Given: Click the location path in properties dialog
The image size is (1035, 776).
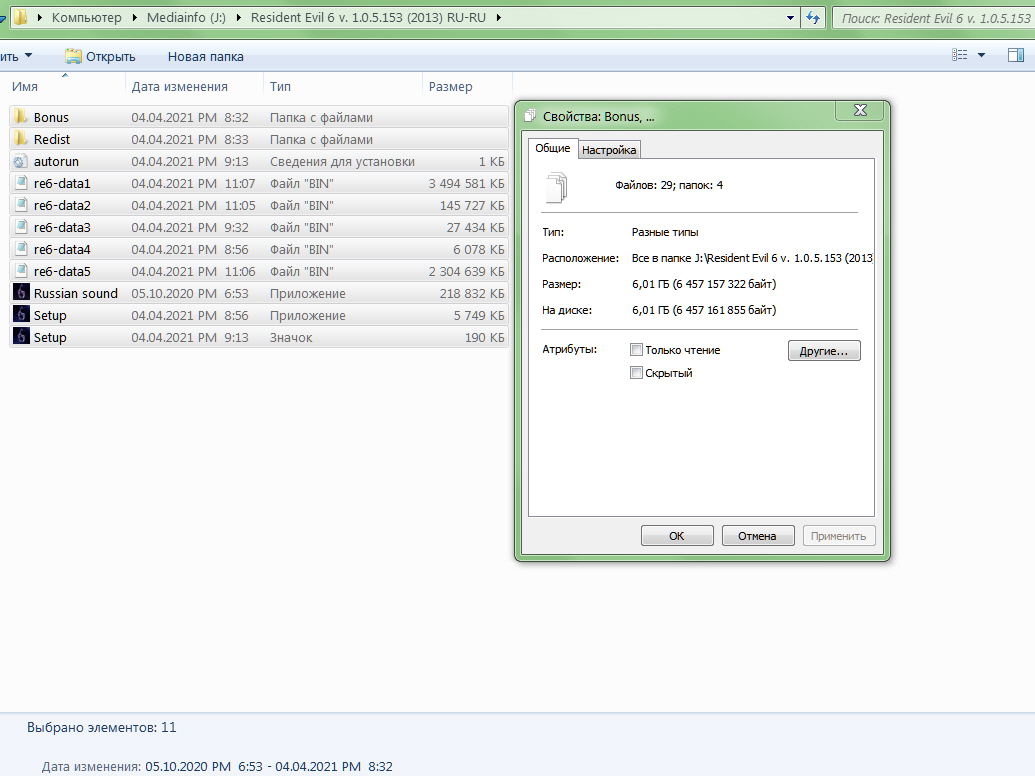Looking at the screenshot, I should tap(752, 258).
